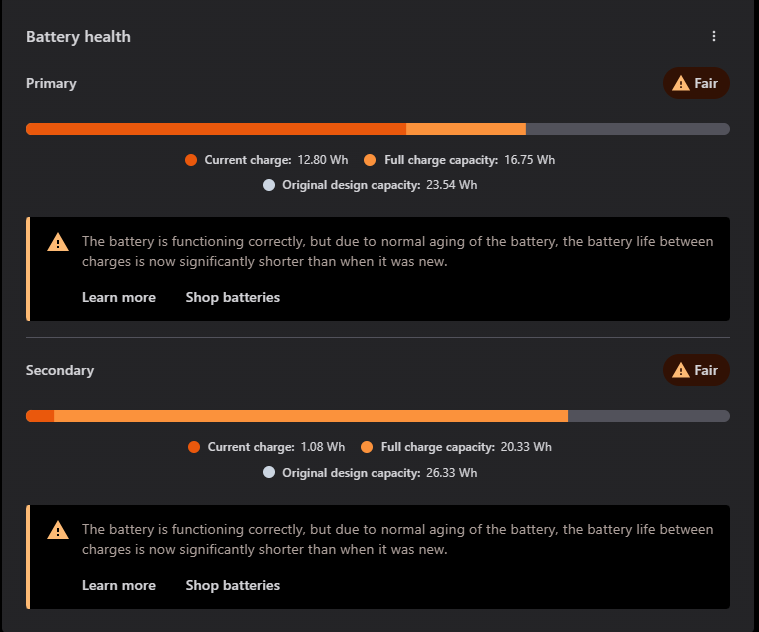The height and width of the screenshot is (632, 759).
Task: Open Shop batteries under Secondary battery
Action: [x=232, y=585]
